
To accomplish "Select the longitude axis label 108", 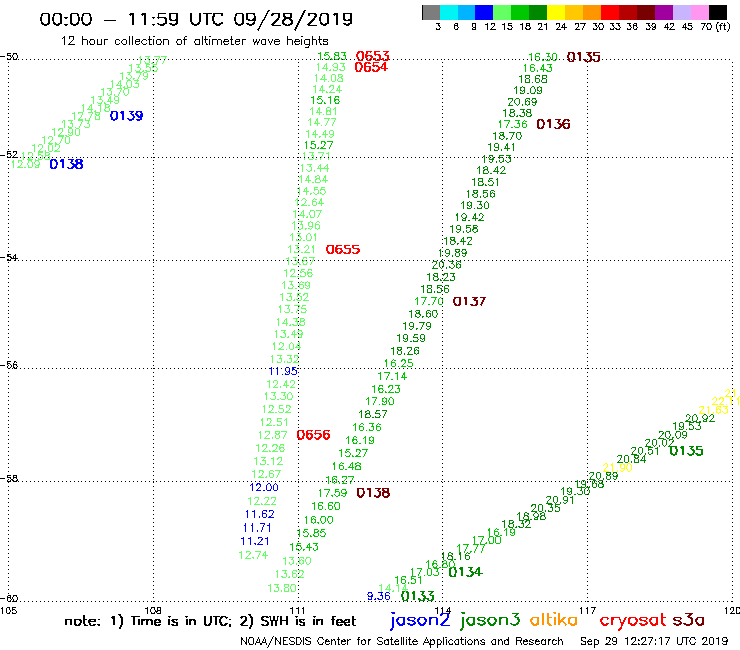I will [153, 610].
